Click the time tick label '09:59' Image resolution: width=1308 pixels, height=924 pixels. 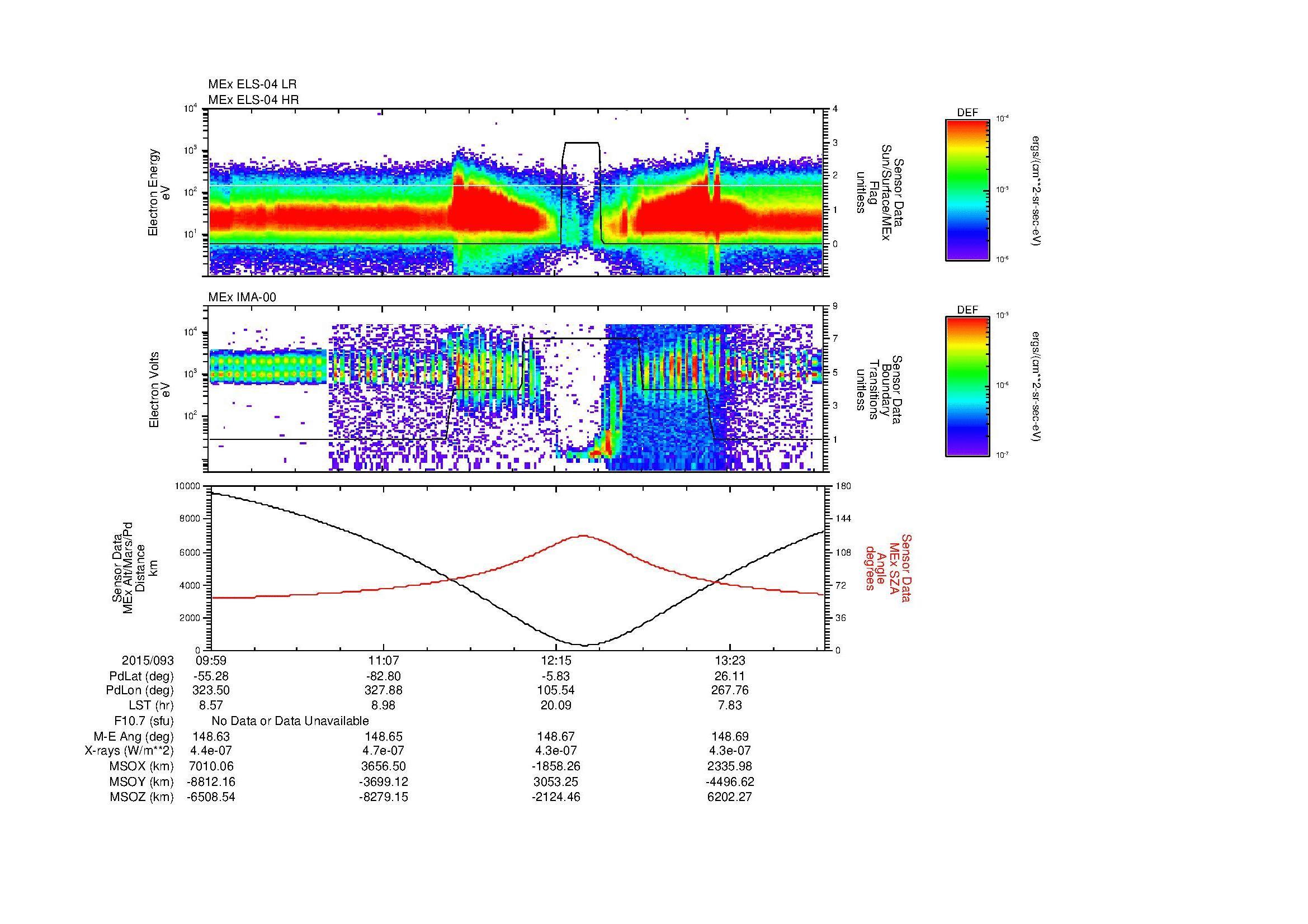pos(211,661)
